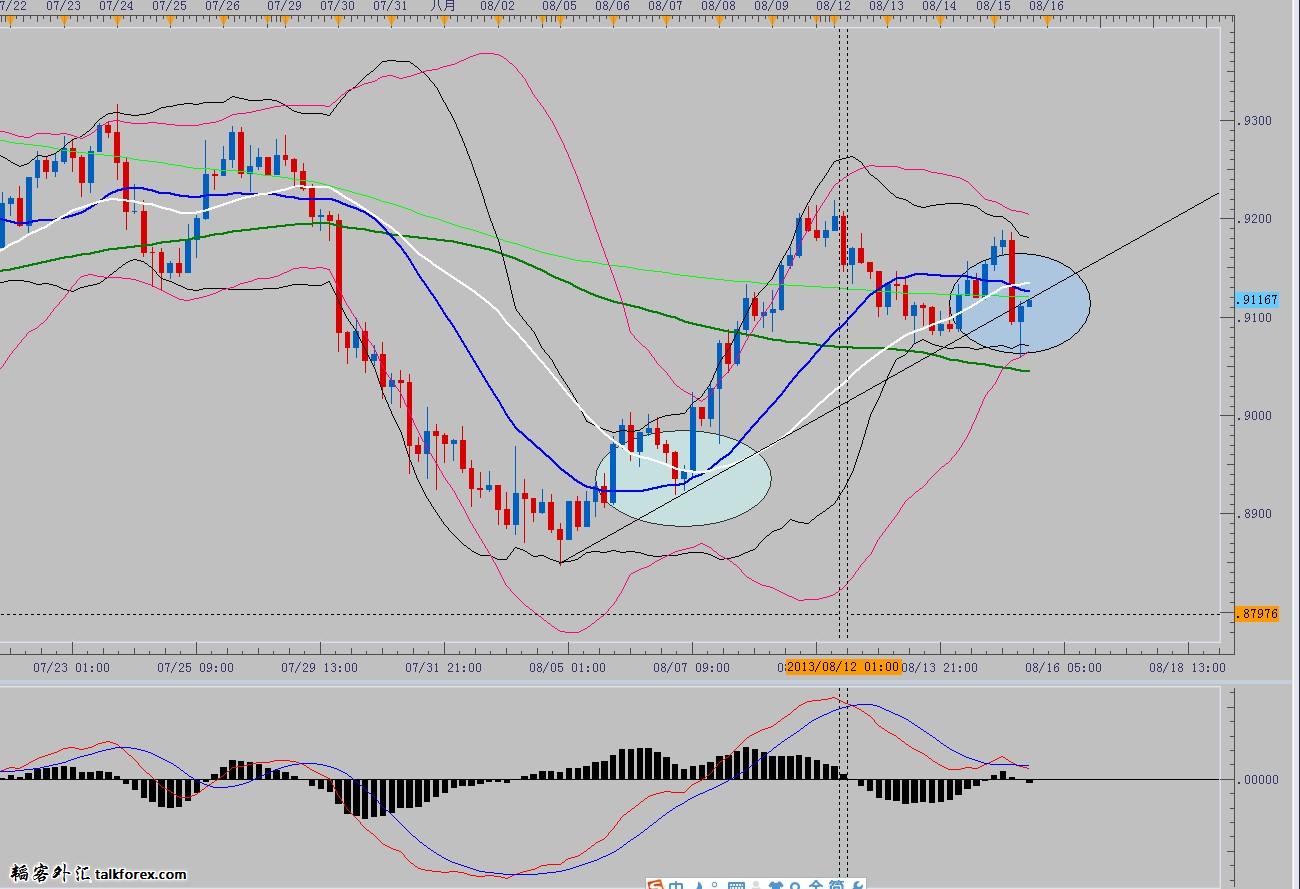The height and width of the screenshot is (889, 1300).
Task: Click the 08/02 marker on the top date ruler
Action: coord(497,6)
